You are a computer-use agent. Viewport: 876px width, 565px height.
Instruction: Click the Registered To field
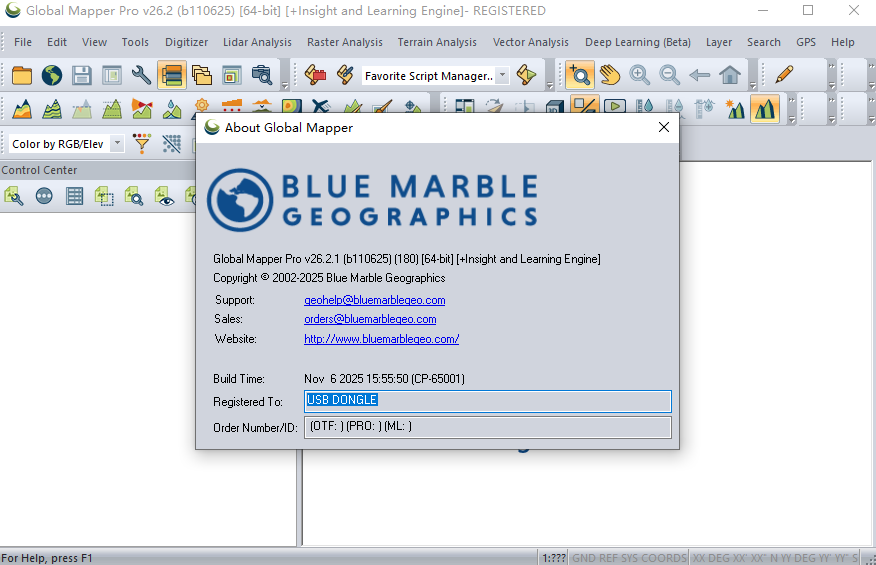coord(488,401)
